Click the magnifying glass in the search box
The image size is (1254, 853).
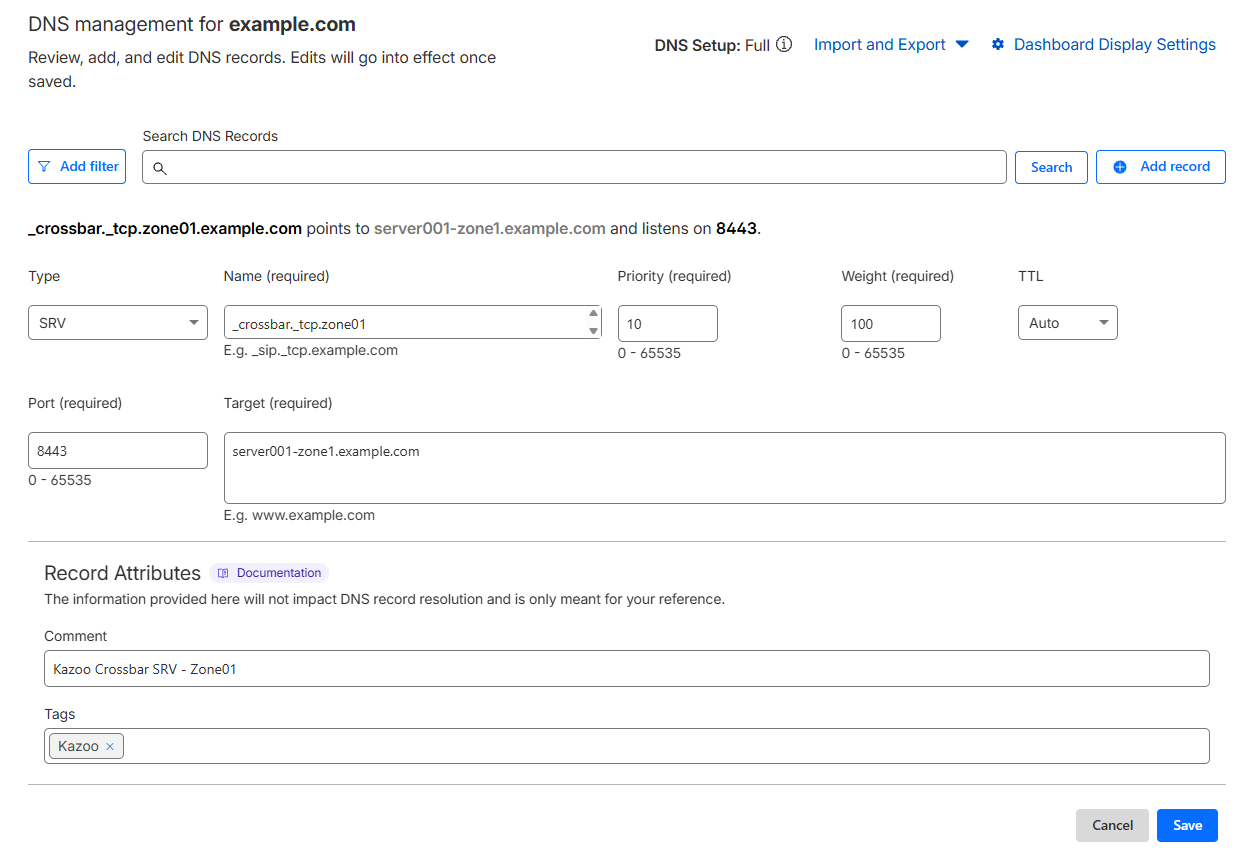160,168
